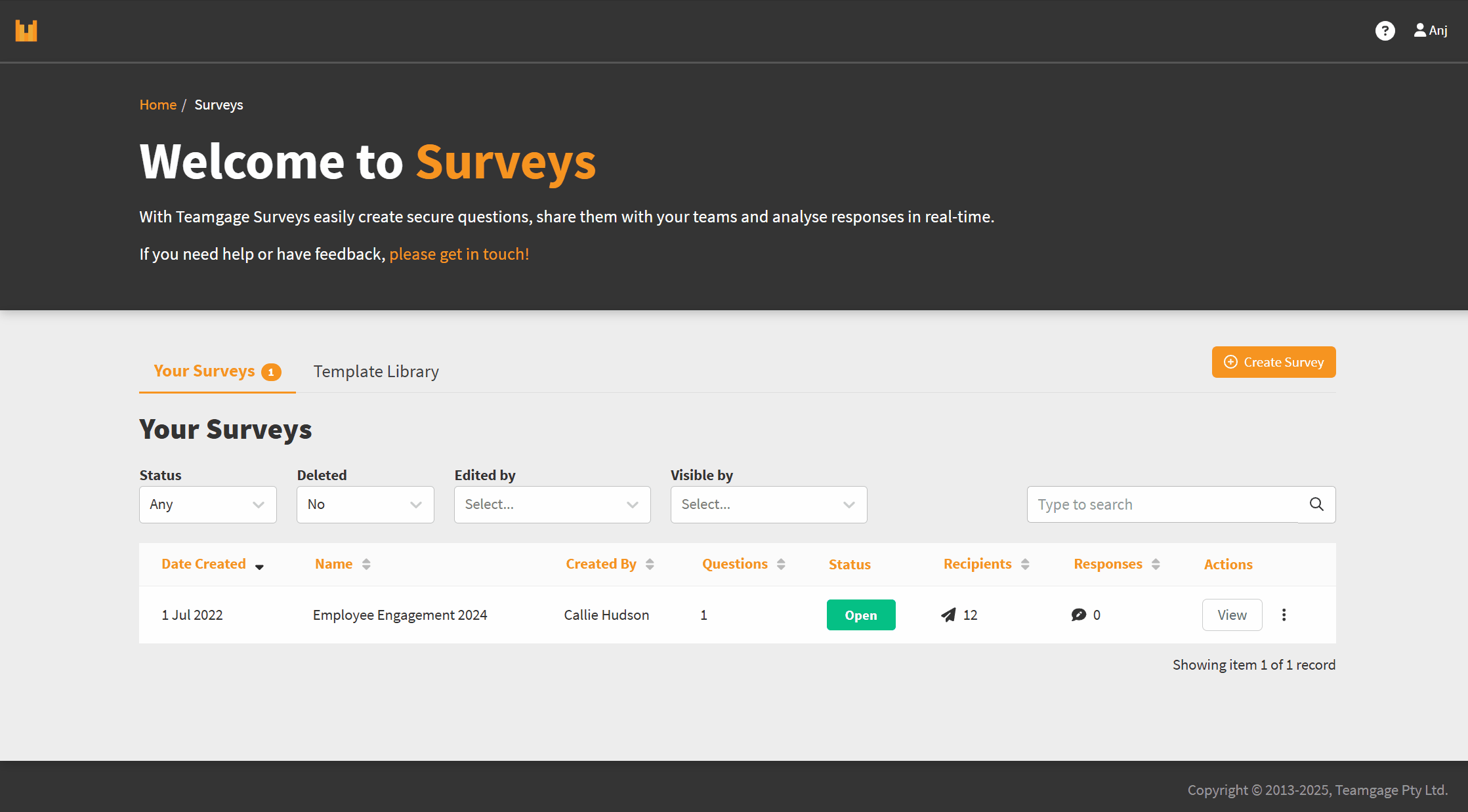The image size is (1468, 812).
Task: Click View for Employee Engagement 2024
Action: [1232, 615]
